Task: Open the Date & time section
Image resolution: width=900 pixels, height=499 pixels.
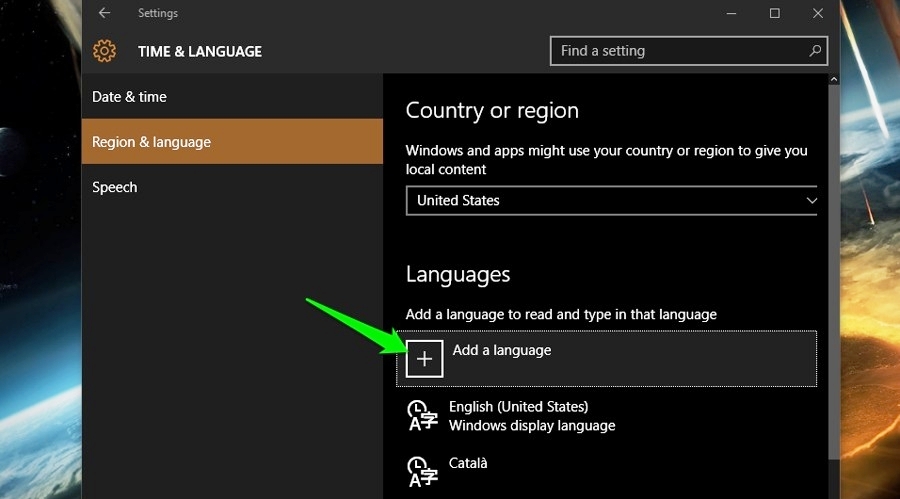Action: pos(232,96)
